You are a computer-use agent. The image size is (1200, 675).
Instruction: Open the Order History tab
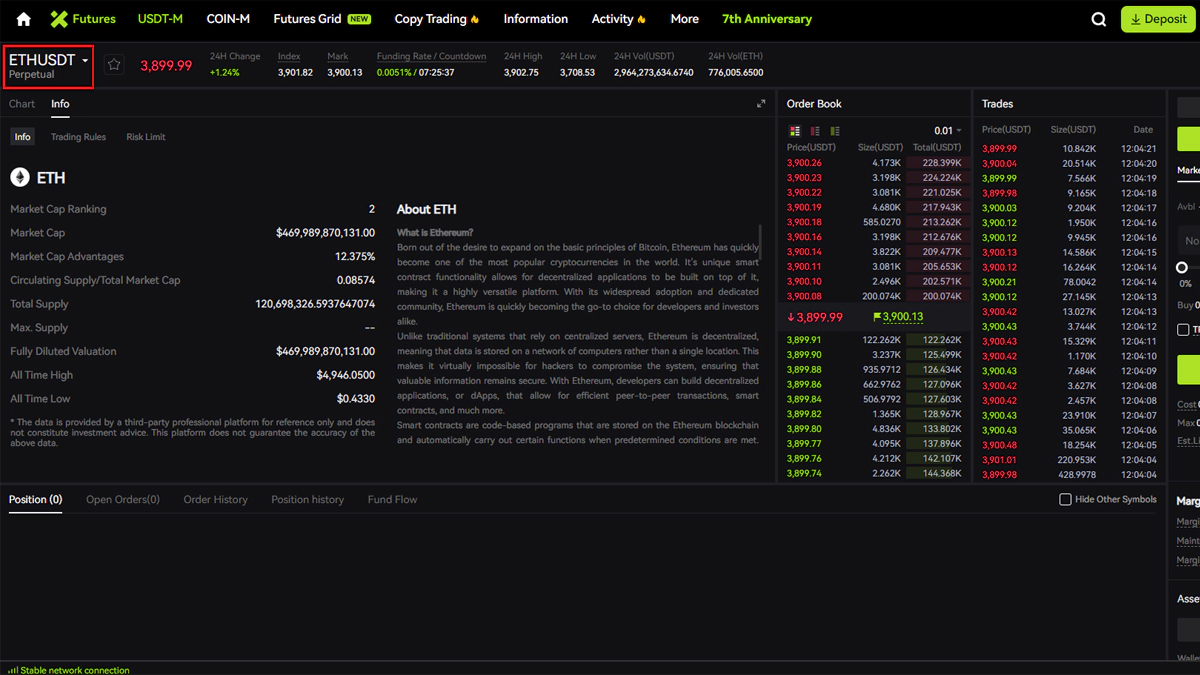(x=215, y=499)
